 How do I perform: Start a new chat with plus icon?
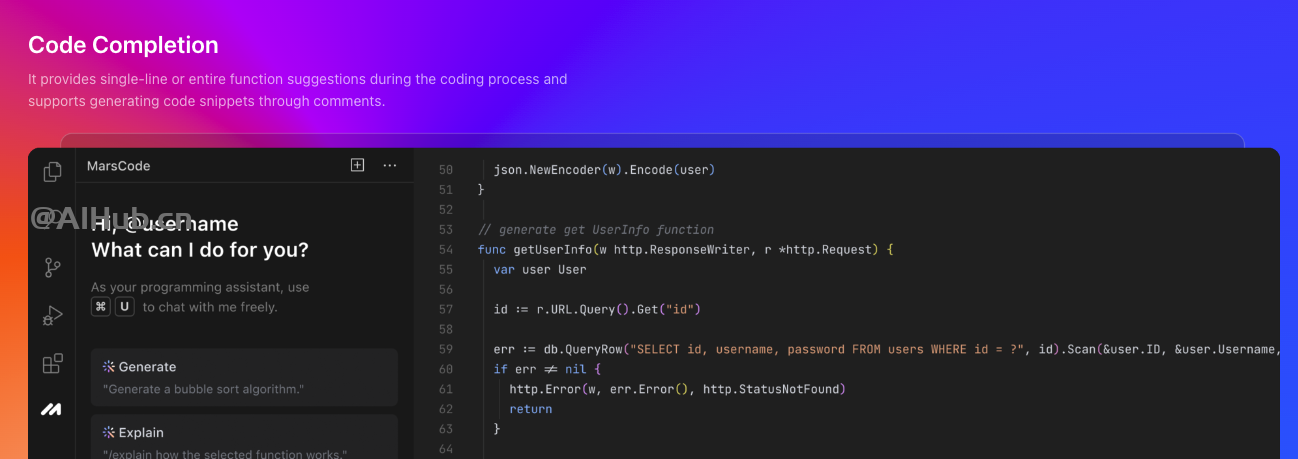(357, 165)
